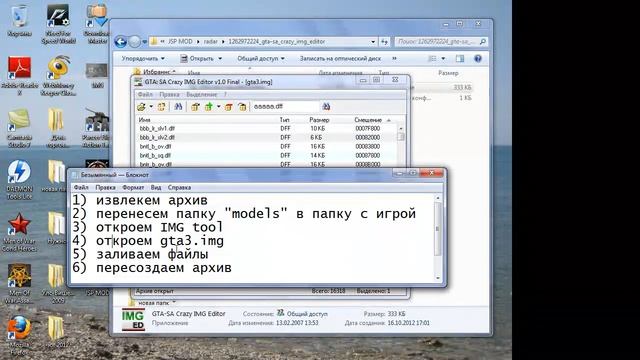This screenshot has height=360, width=640.
Task: Click the find next binoculars icon right of search field
Action: pyautogui.click(x=326, y=107)
